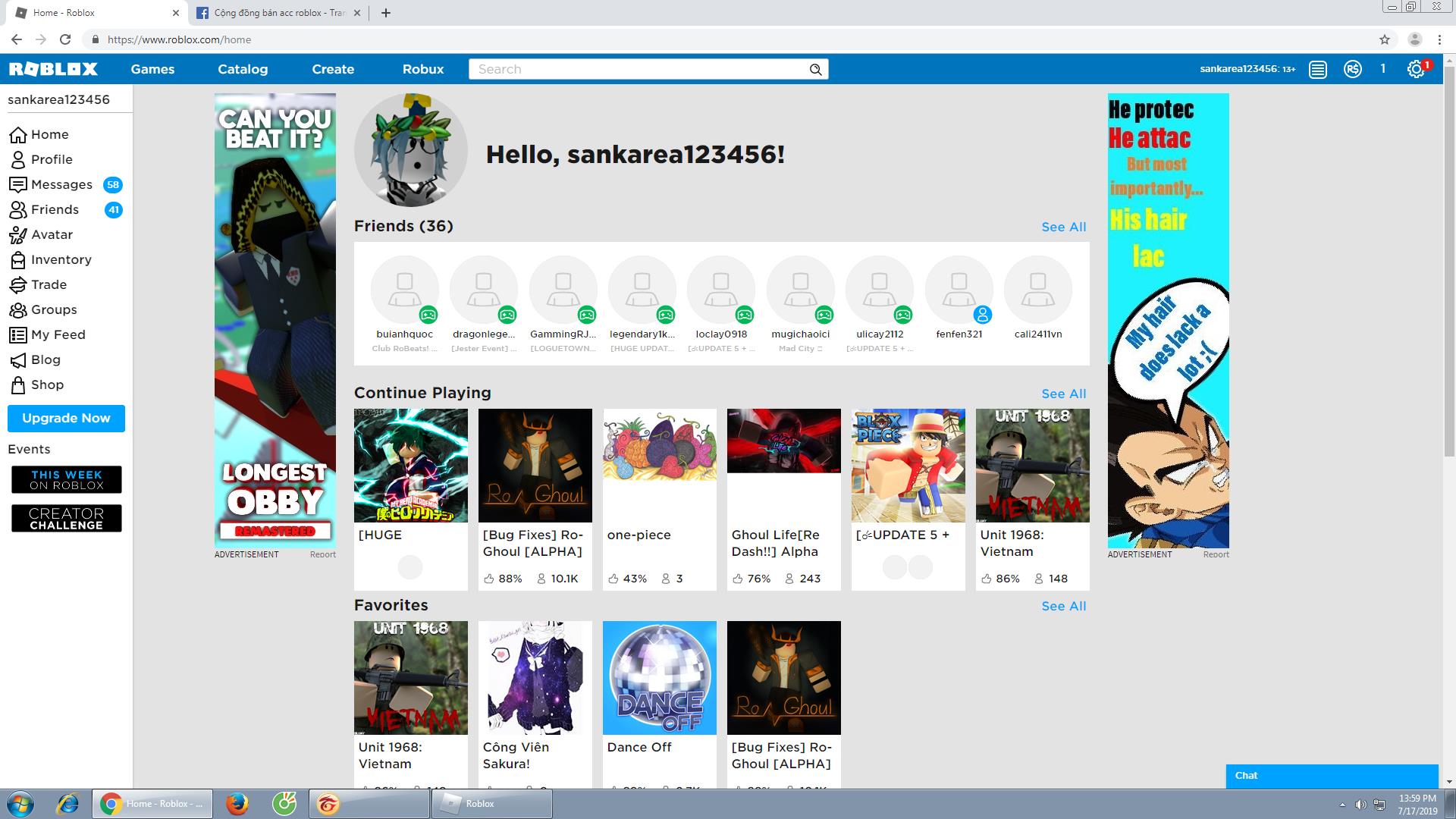Switch to the Roblox app in the taskbar
1456x819 pixels.
492,804
